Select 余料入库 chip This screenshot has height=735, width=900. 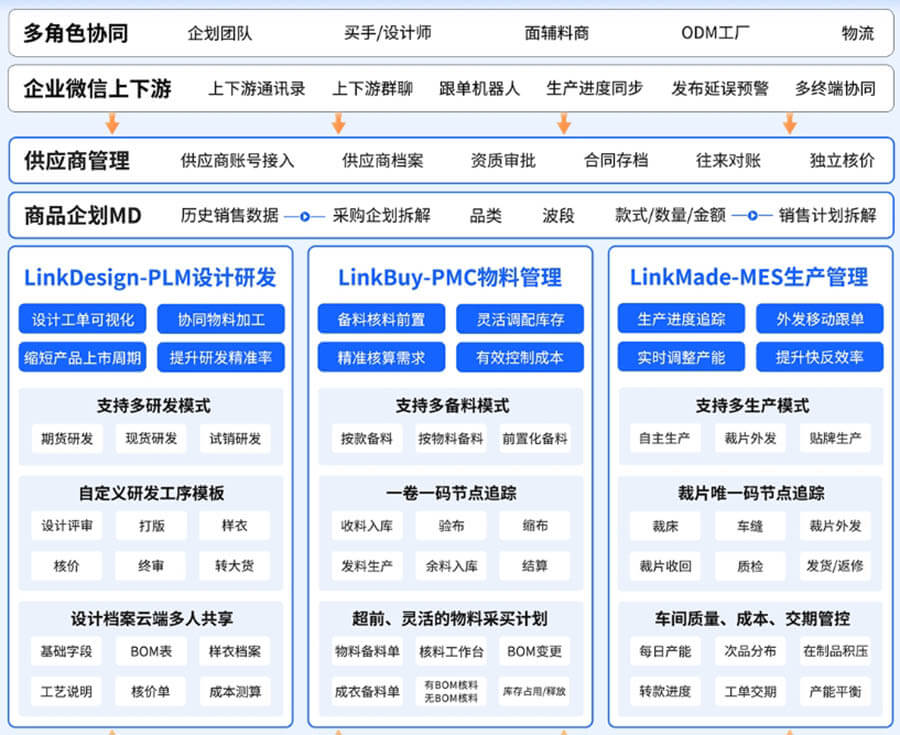click(x=451, y=566)
